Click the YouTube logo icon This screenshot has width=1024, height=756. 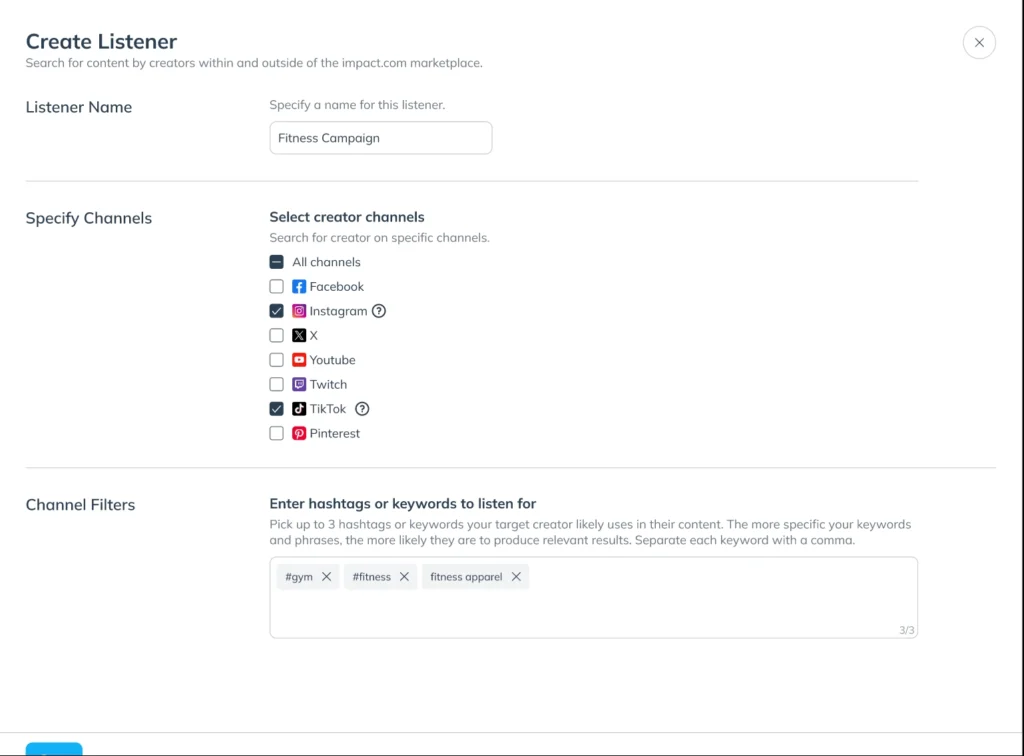coord(299,360)
